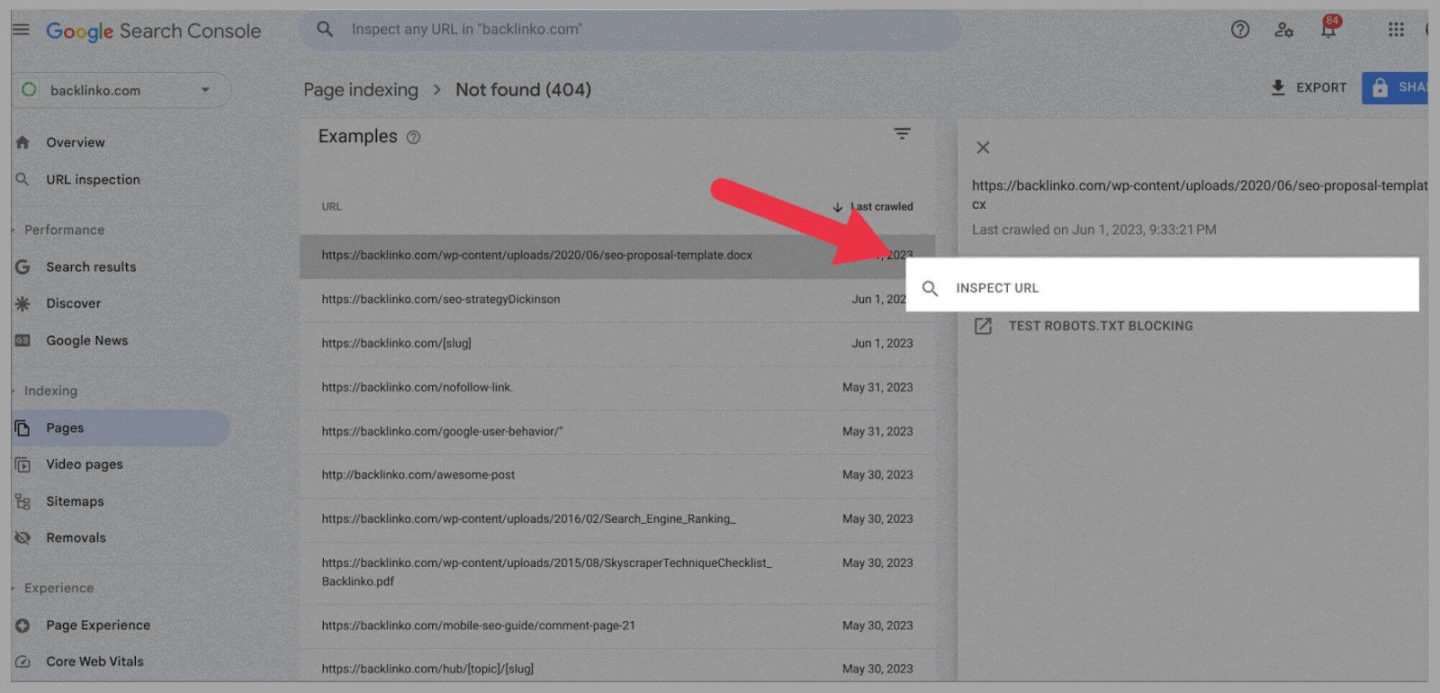Click the Export button

pyautogui.click(x=1309, y=87)
